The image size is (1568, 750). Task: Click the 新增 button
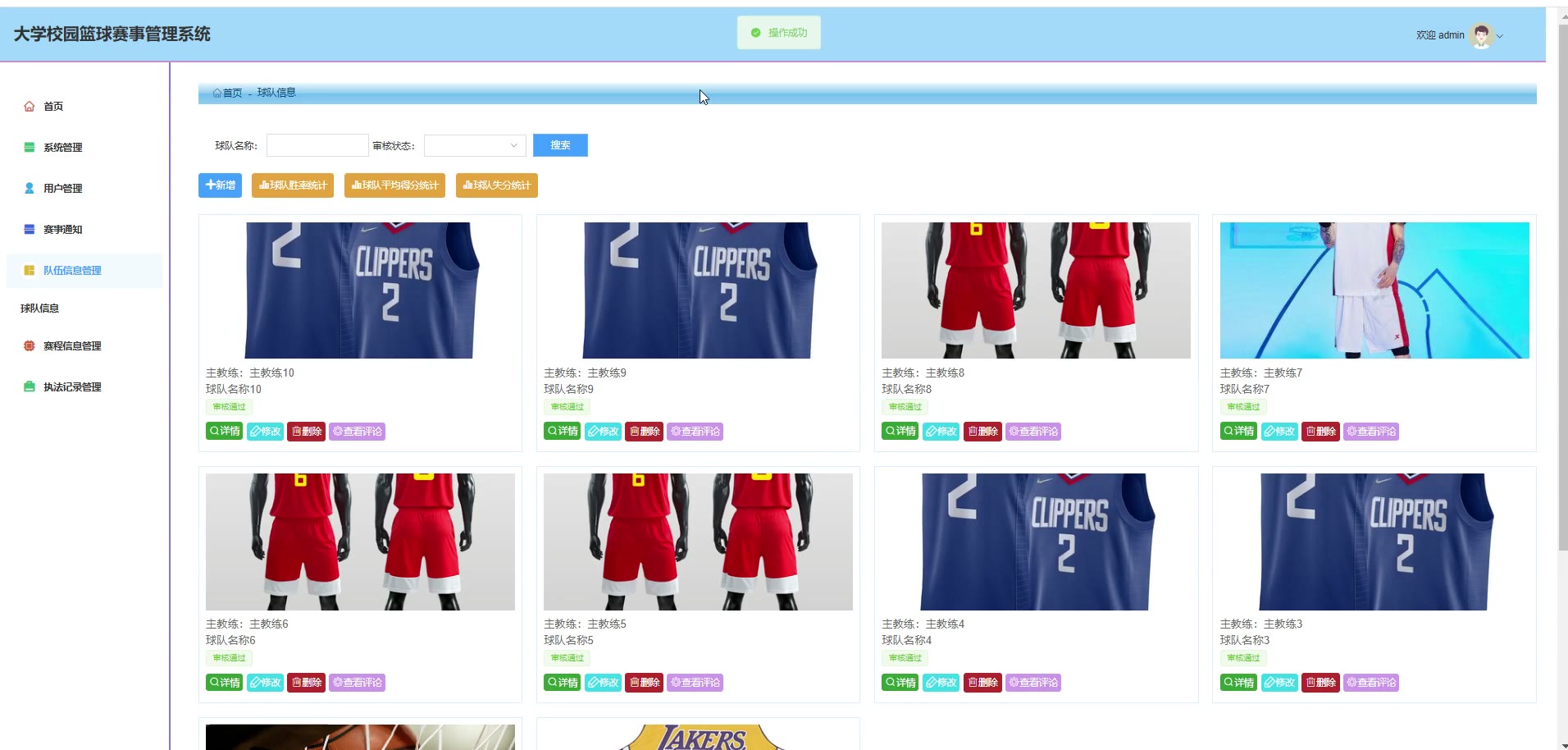(x=220, y=185)
